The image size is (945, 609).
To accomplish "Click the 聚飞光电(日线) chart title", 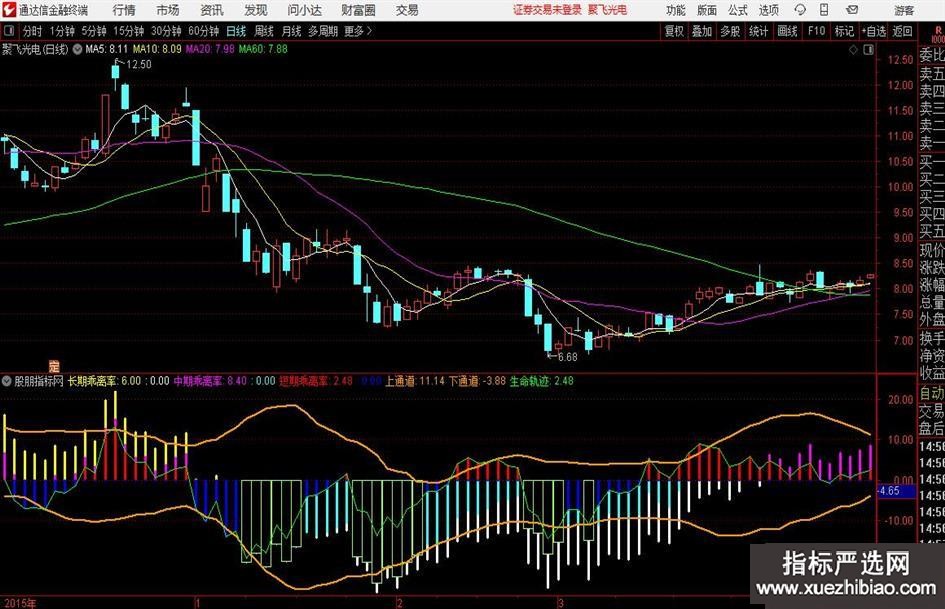I will click(x=35, y=49).
